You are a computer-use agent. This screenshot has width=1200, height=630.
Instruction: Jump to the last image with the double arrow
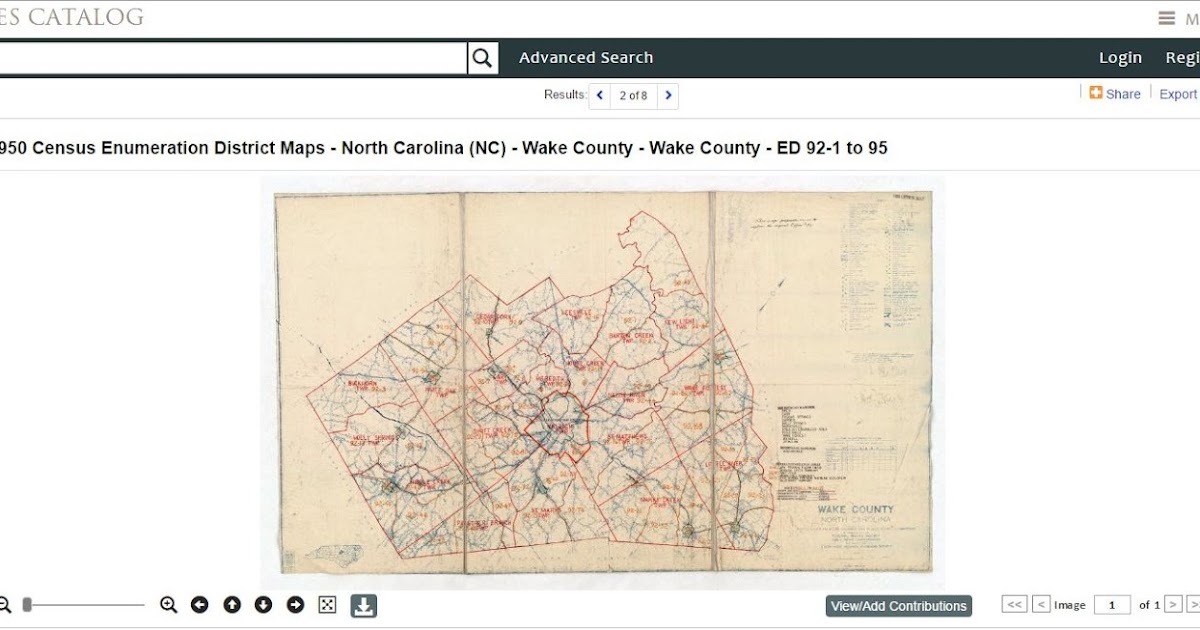point(1197,605)
